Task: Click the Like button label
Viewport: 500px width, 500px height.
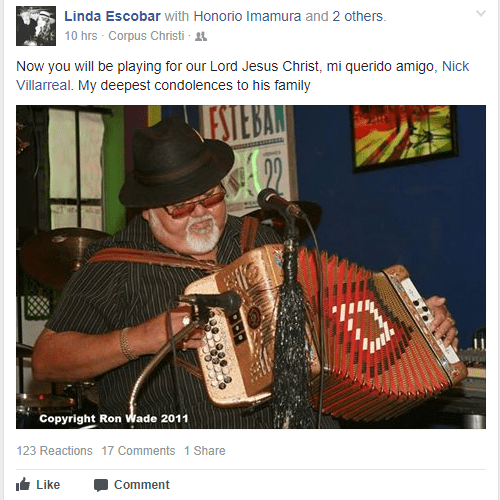Action: (x=48, y=485)
